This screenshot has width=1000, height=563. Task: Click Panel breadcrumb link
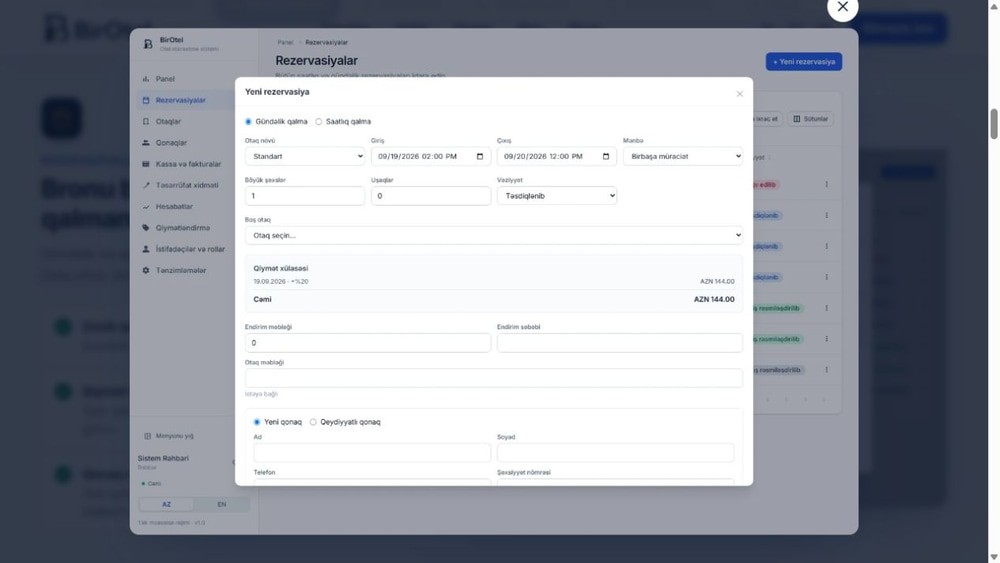point(285,43)
